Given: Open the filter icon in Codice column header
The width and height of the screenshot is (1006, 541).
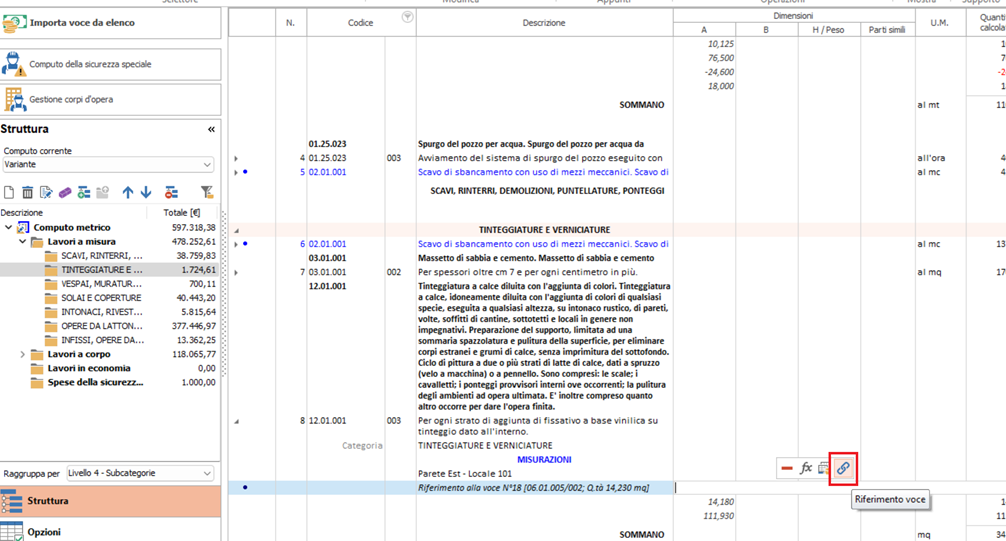Looking at the screenshot, I should [407, 17].
